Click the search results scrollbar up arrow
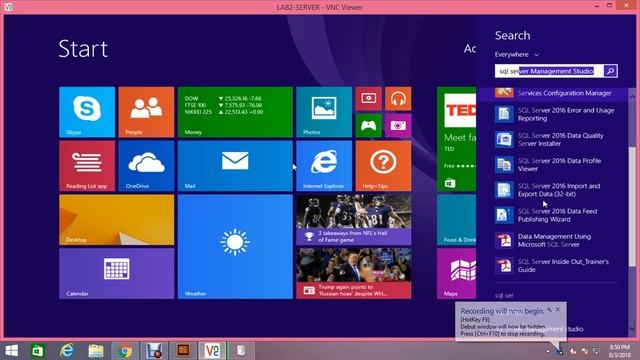640x360 pixels. coord(632,96)
